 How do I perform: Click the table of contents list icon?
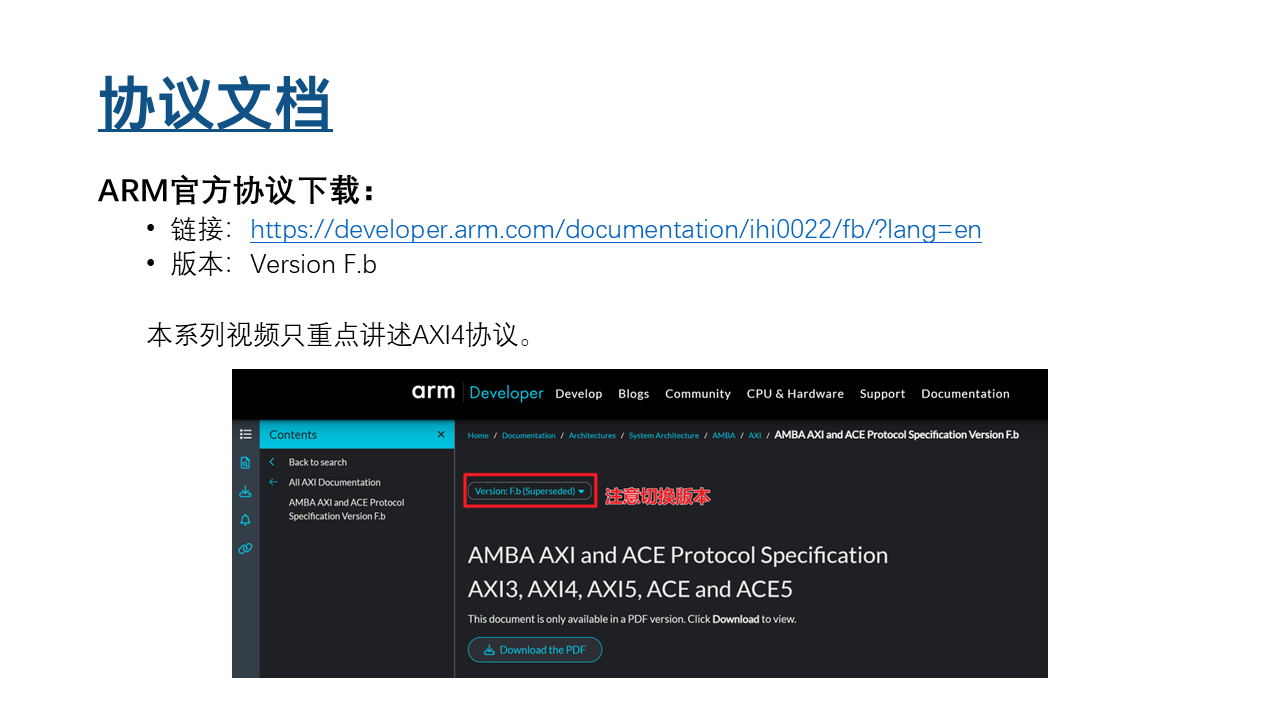point(245,435)
